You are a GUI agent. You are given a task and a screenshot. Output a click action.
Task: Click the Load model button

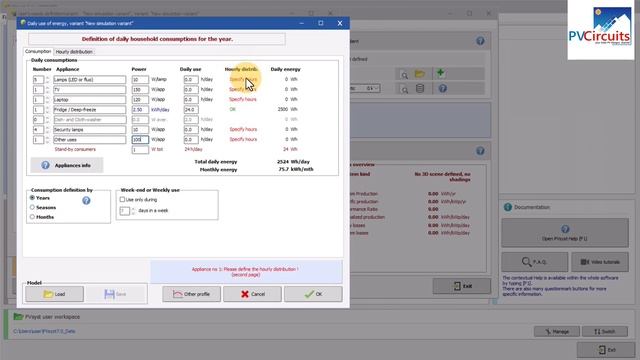point(54,294)
